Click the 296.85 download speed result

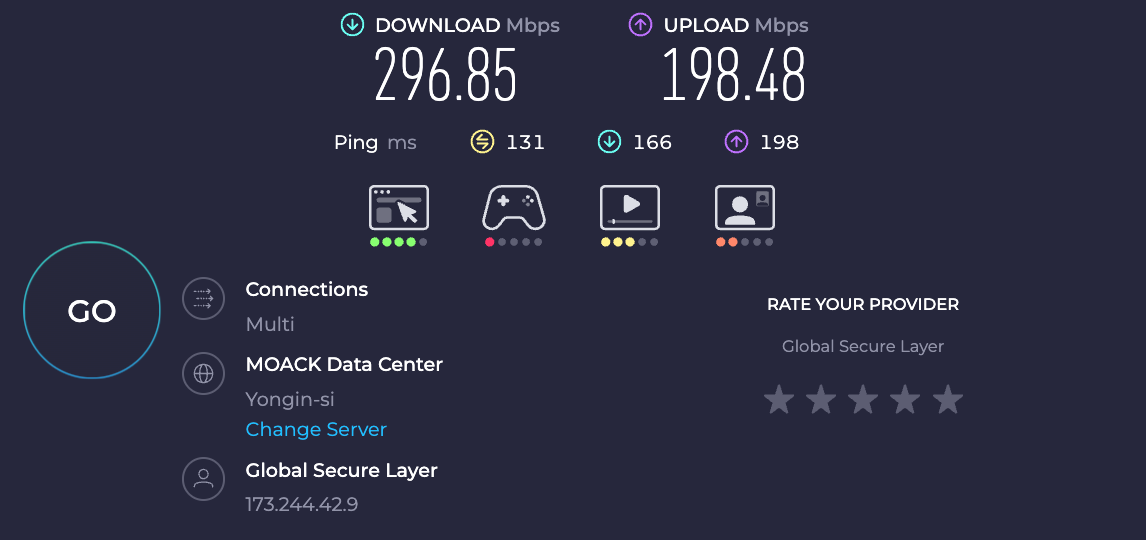click(446, 75)
